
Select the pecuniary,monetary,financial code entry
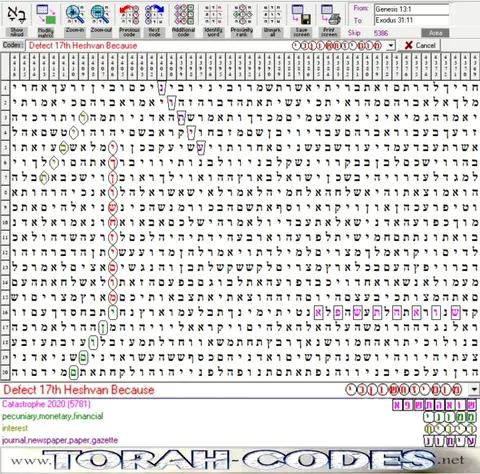click(x=53, y=416)
